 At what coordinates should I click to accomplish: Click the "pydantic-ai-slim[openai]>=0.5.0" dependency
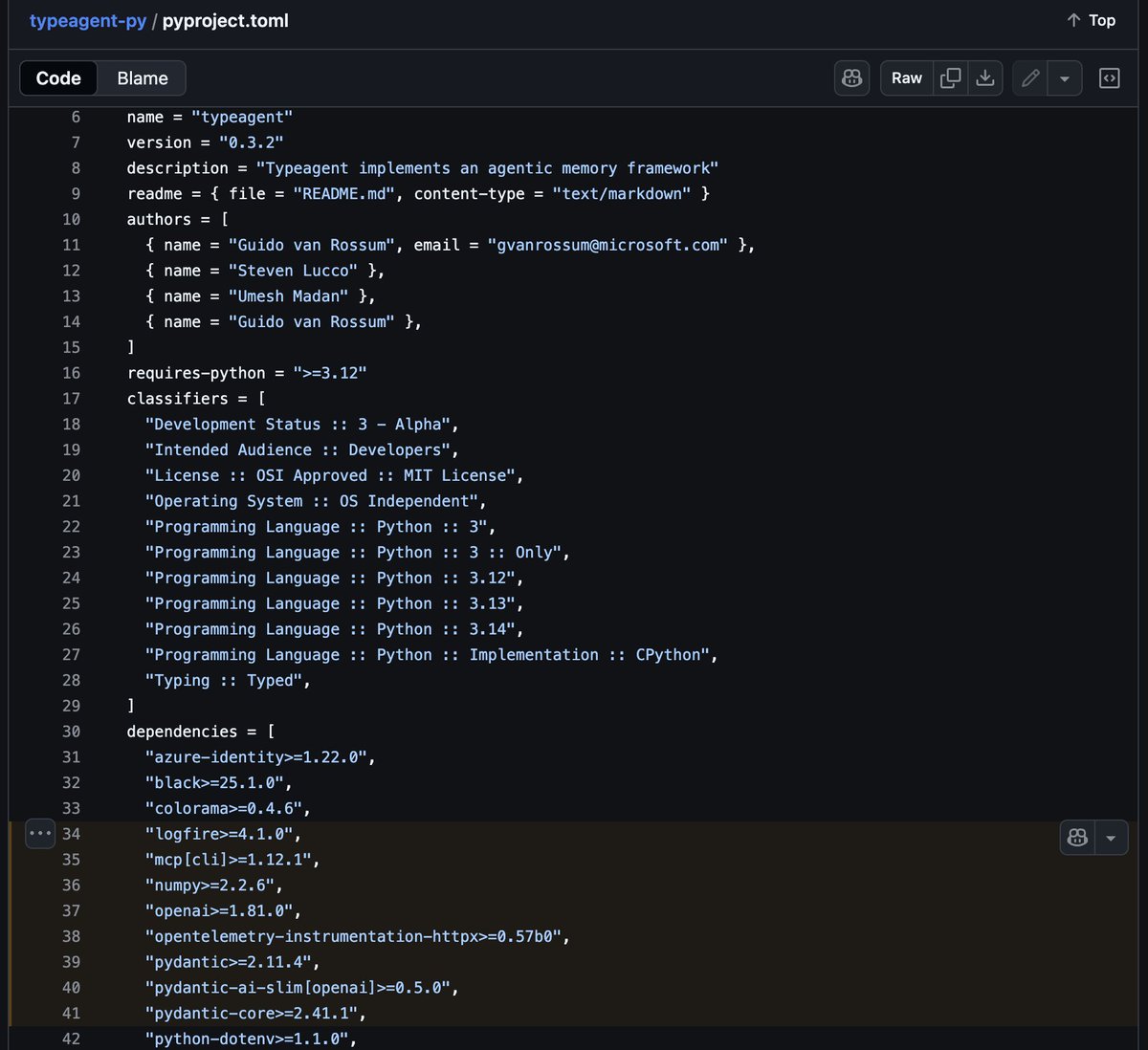pyautogui.click(x=298, y=988)
